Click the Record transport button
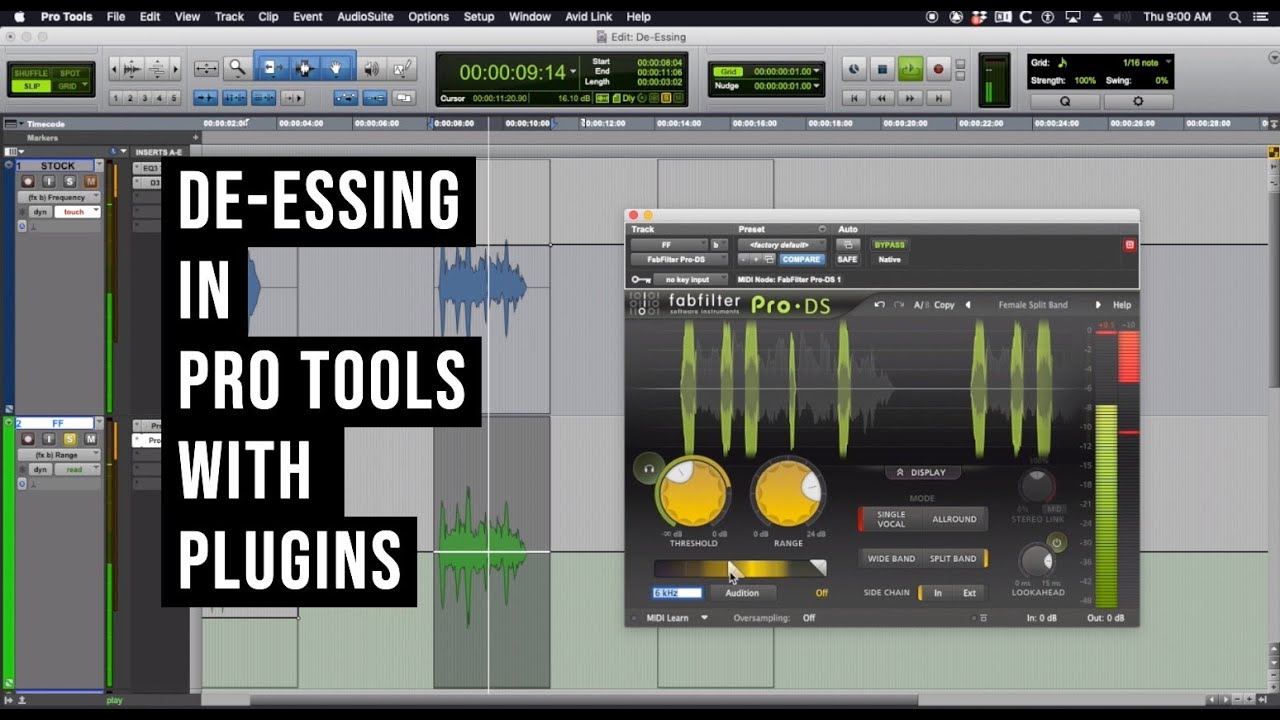 pos(938,69)
